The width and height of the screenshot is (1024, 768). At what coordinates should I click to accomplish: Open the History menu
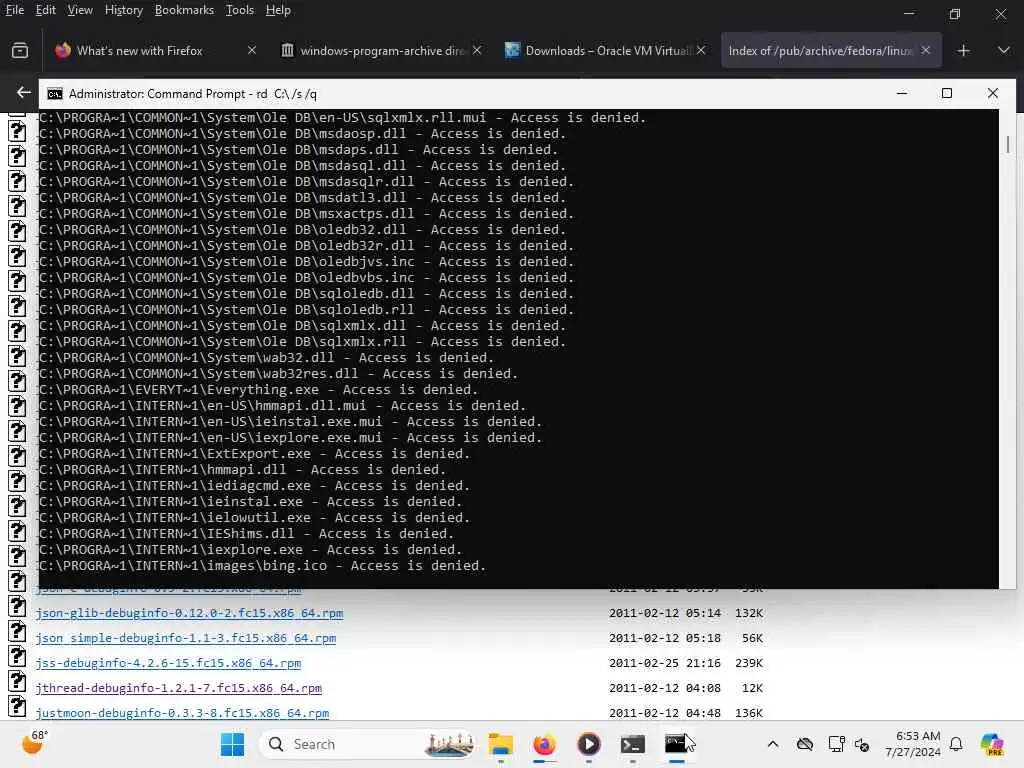(123, 10)
